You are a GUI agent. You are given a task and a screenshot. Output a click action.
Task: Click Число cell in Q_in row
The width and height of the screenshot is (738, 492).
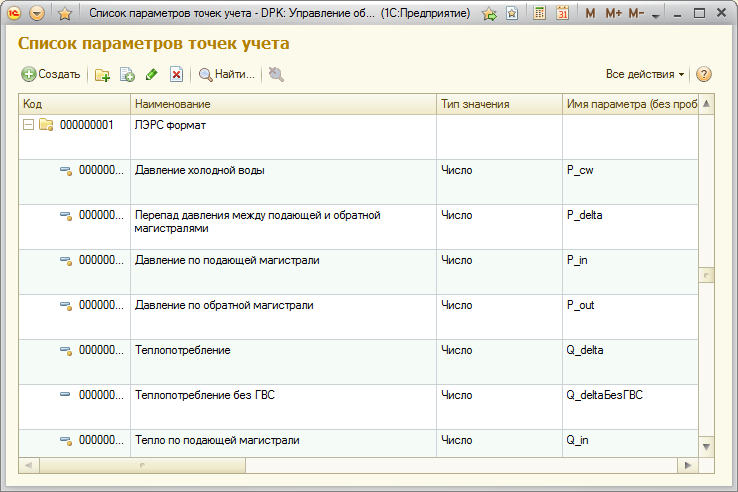[499, 443]
